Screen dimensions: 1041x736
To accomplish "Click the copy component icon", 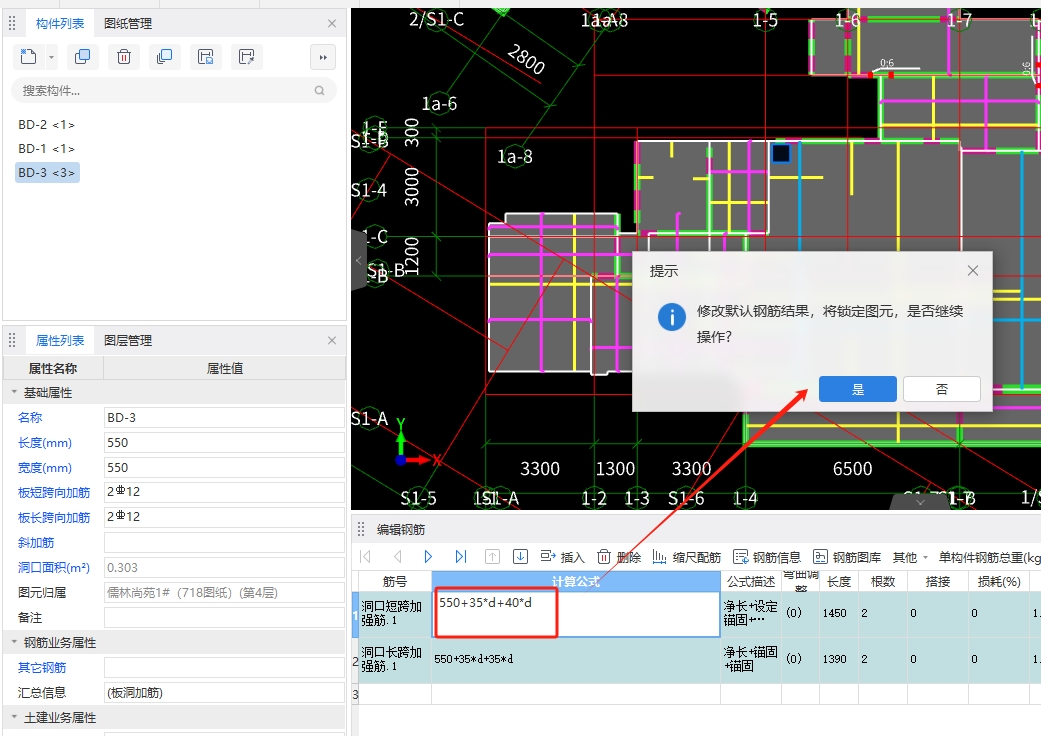I will [83, 56].
